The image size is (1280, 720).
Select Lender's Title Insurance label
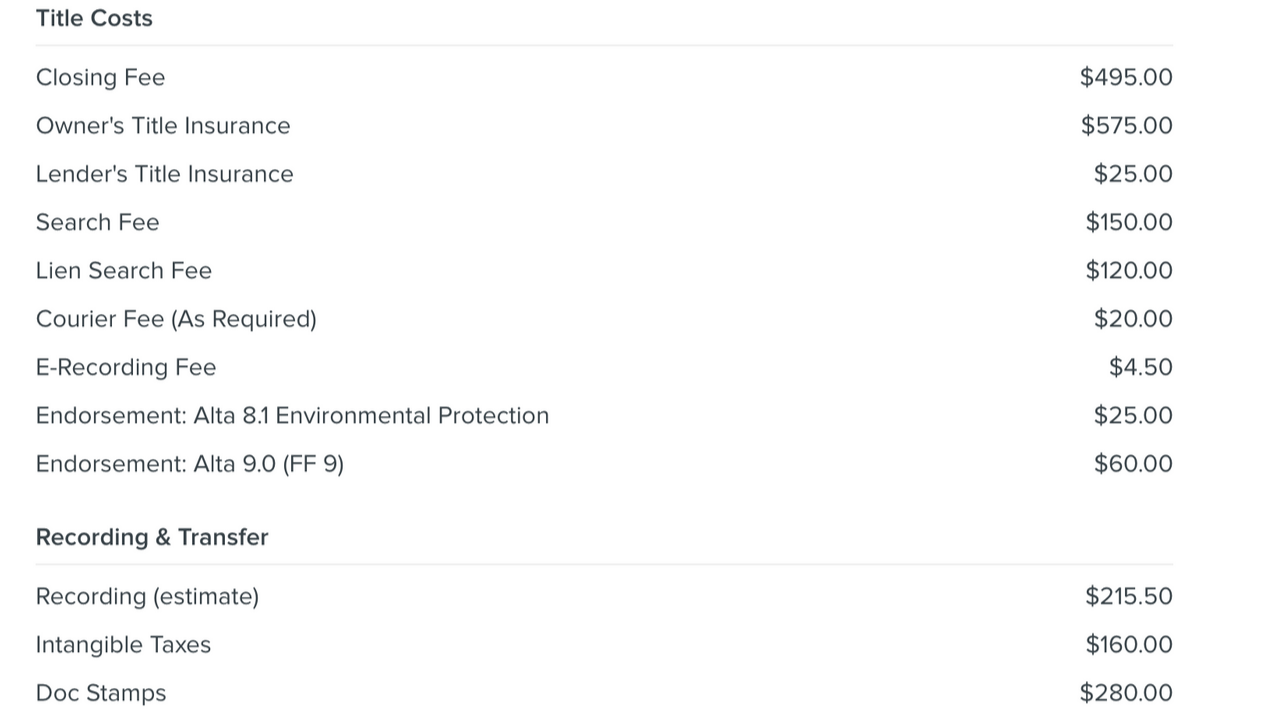[165, 174]
